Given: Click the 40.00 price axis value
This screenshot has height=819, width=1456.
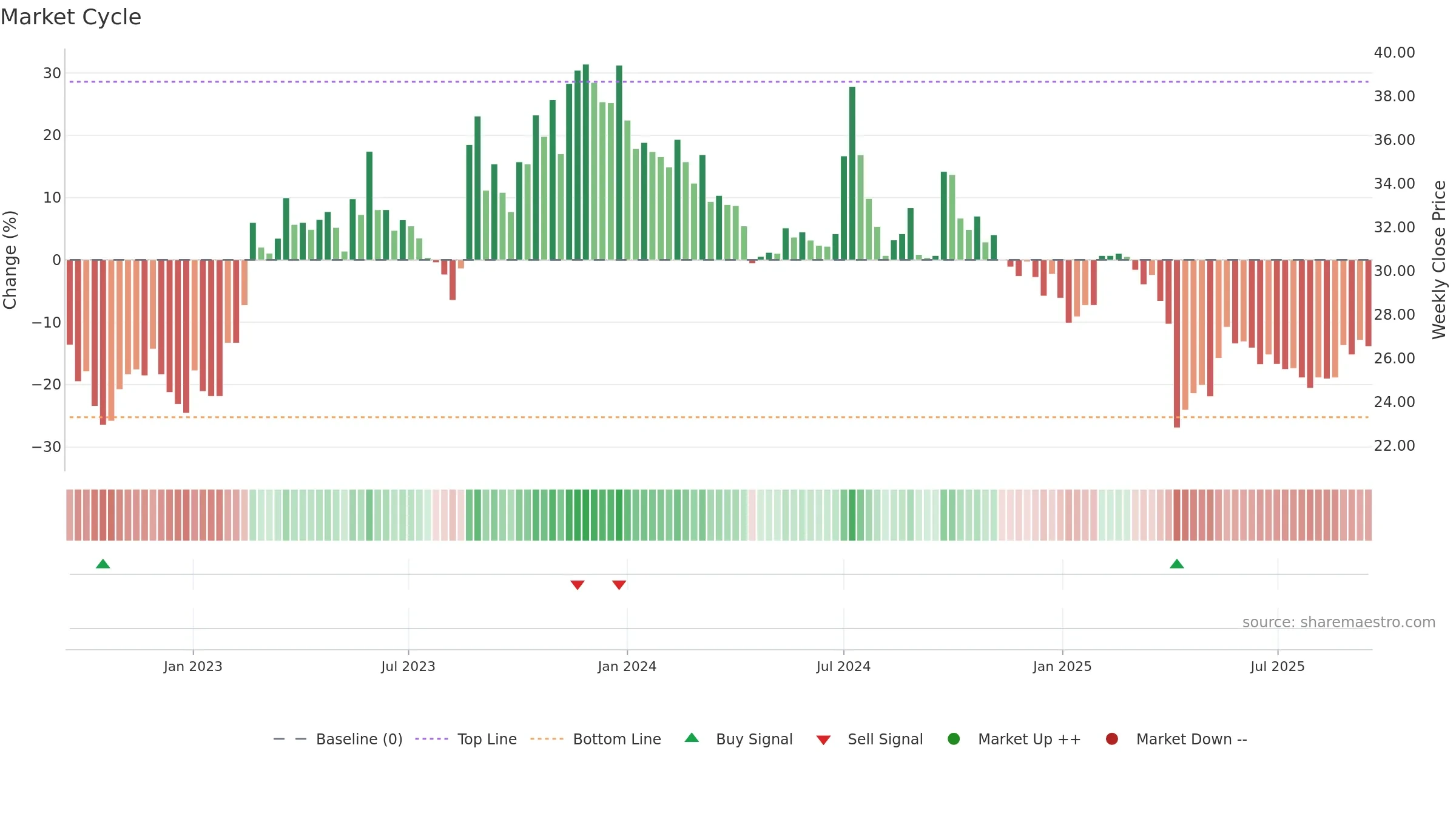Looking at the screenshot, I should point(1394,53).
